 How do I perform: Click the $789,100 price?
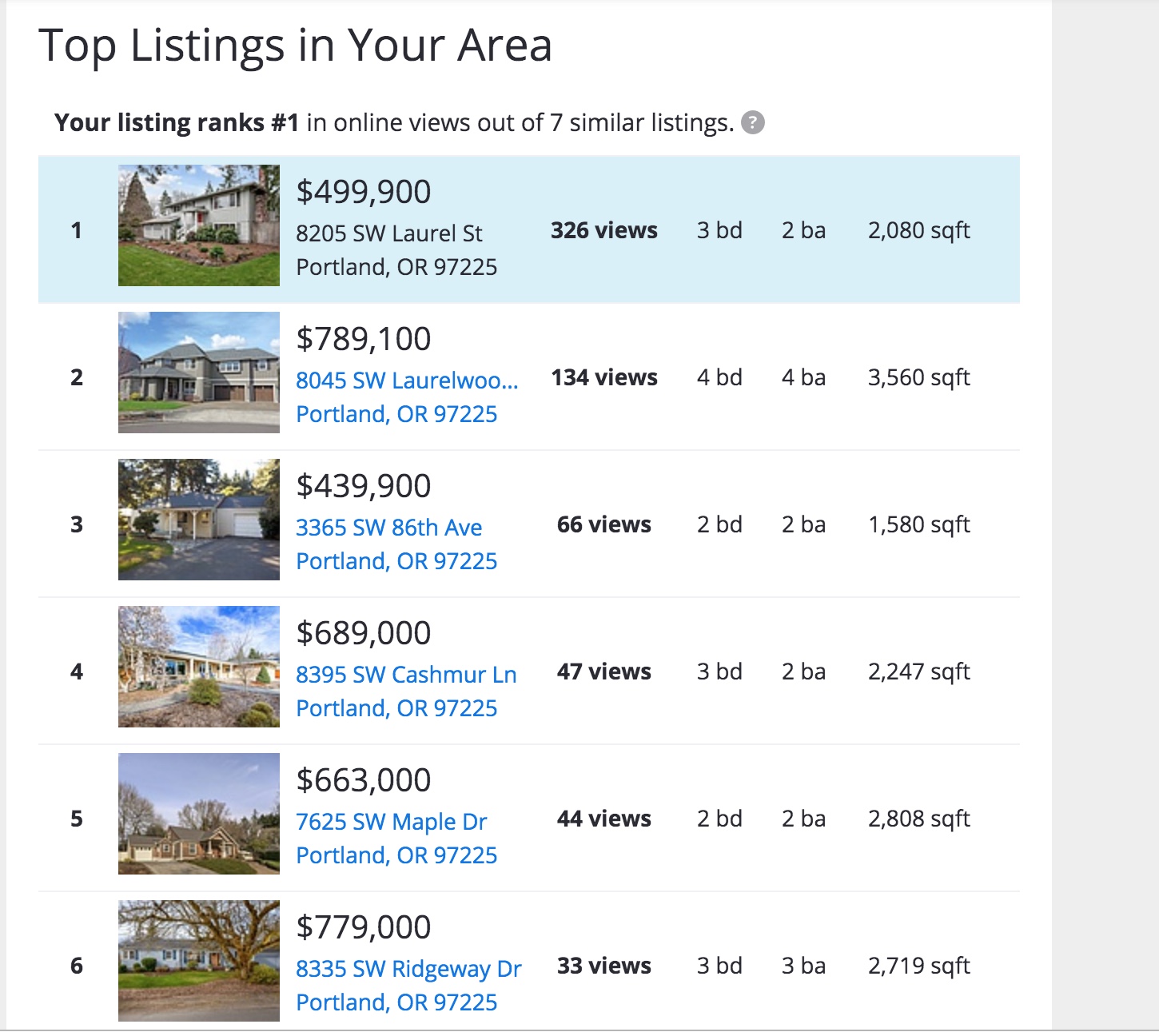(364, 339)
